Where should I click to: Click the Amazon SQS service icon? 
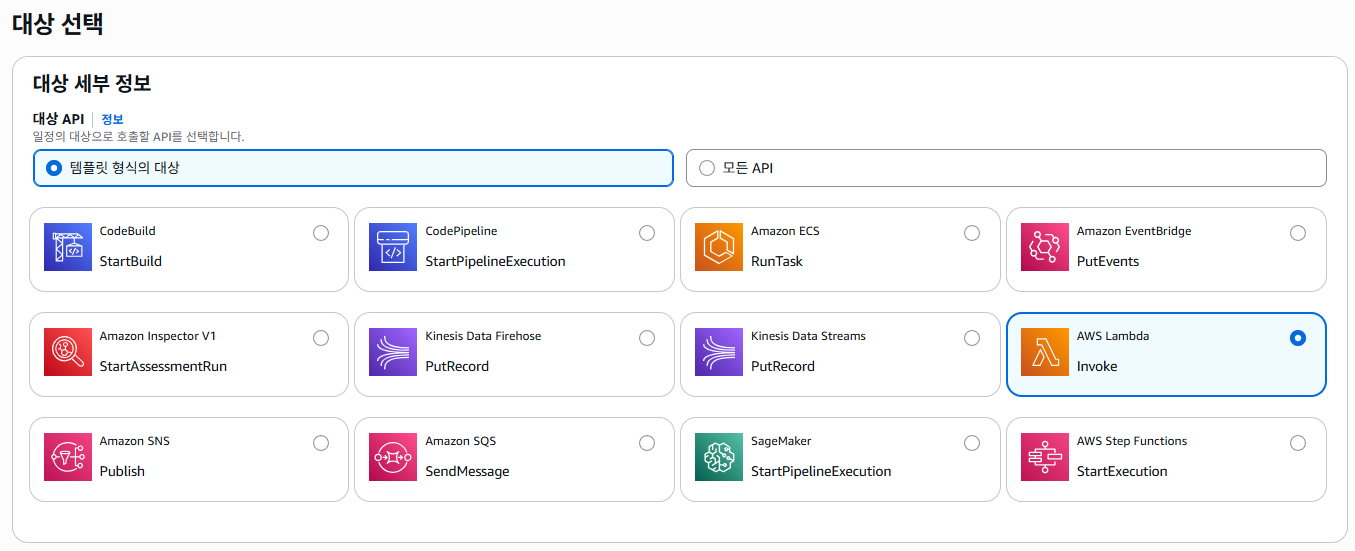[x=393, y=457]
